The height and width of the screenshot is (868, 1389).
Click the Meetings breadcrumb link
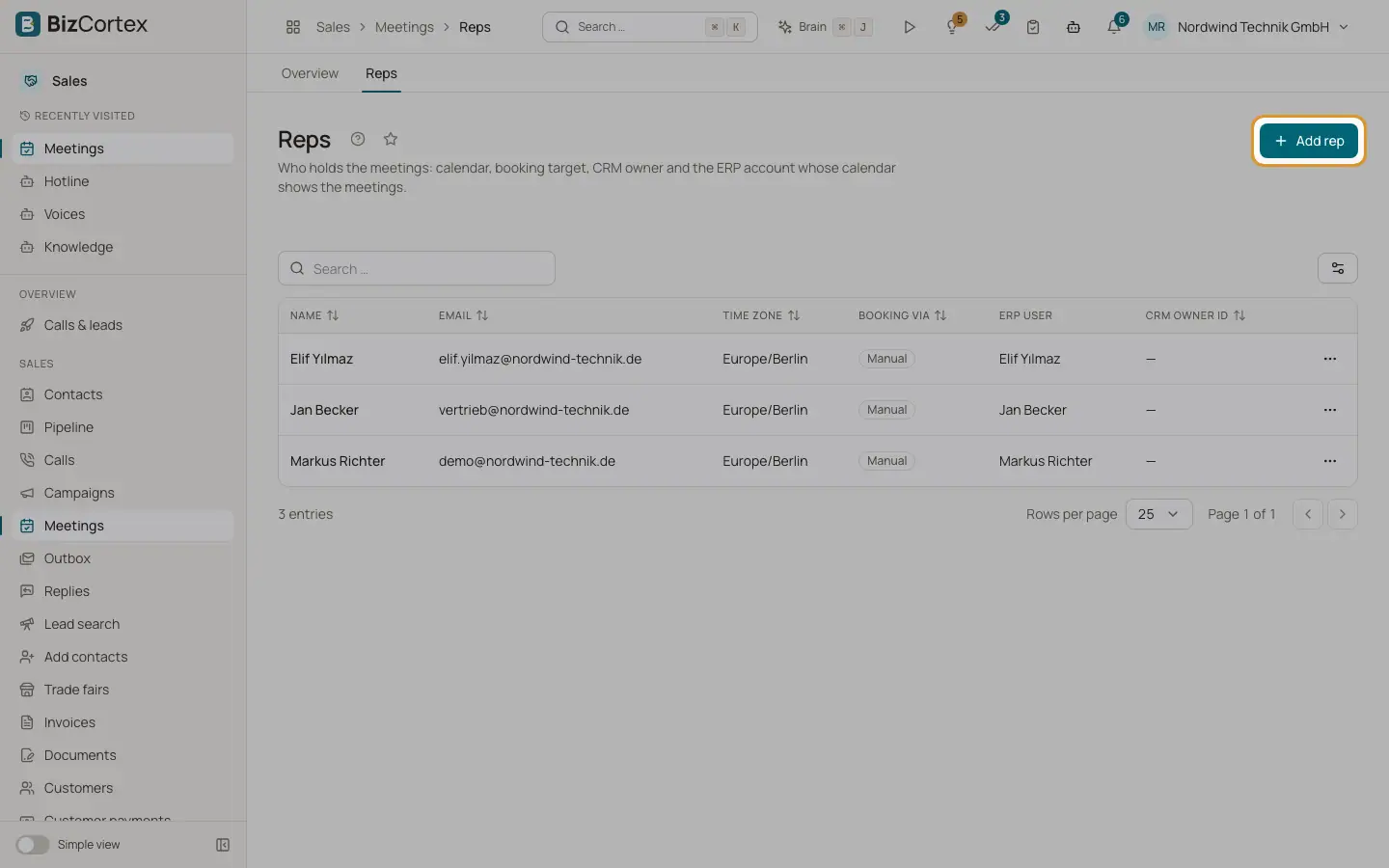[404, 27]
